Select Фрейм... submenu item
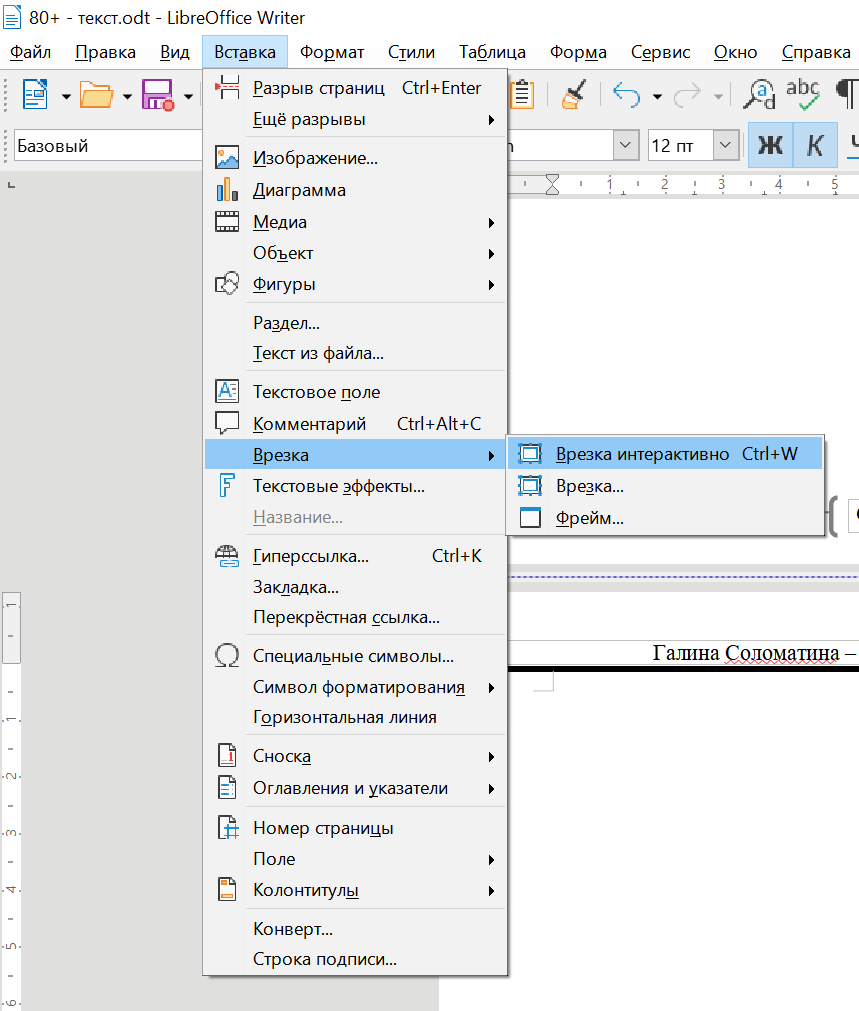Viewport: 859px width, 1011px height. pos(665,518)
